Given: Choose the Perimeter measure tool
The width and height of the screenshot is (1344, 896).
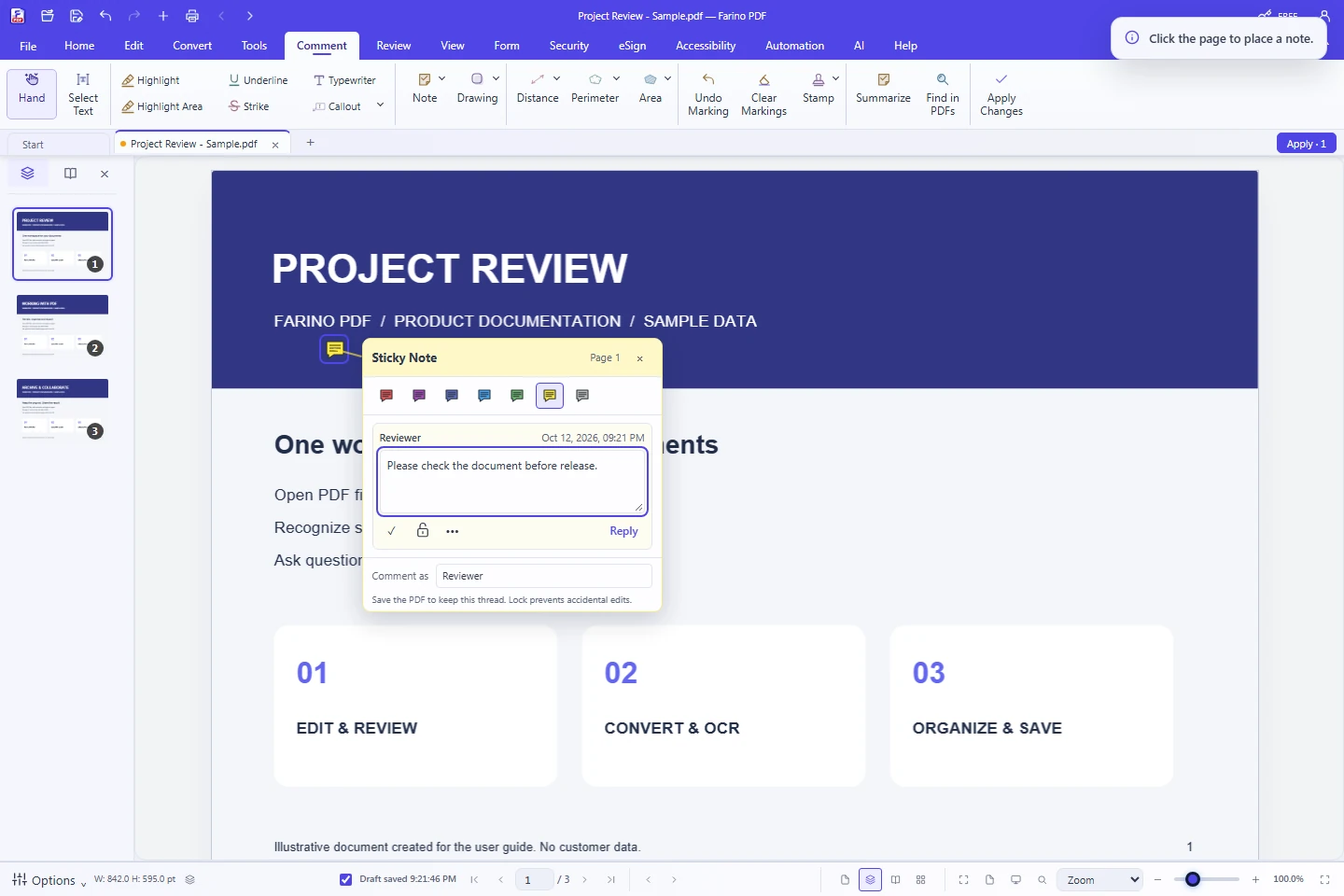Looking at the screenshot, I should 595,90.
